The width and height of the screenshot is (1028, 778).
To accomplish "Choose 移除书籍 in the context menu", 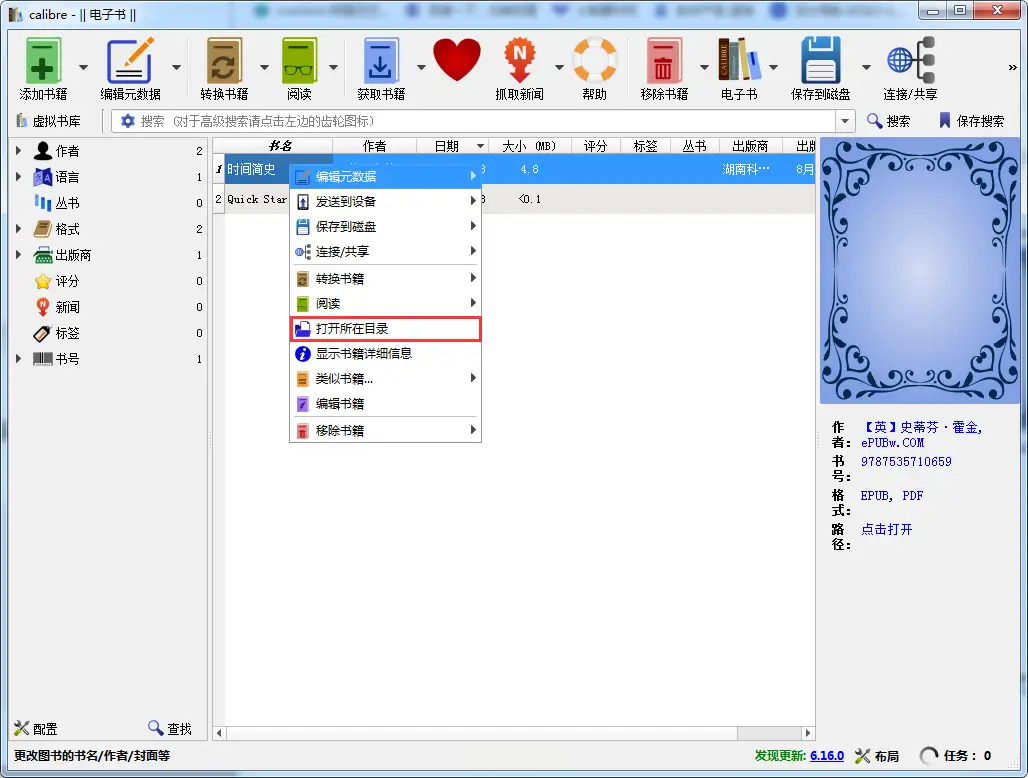I will click(386, 431).
